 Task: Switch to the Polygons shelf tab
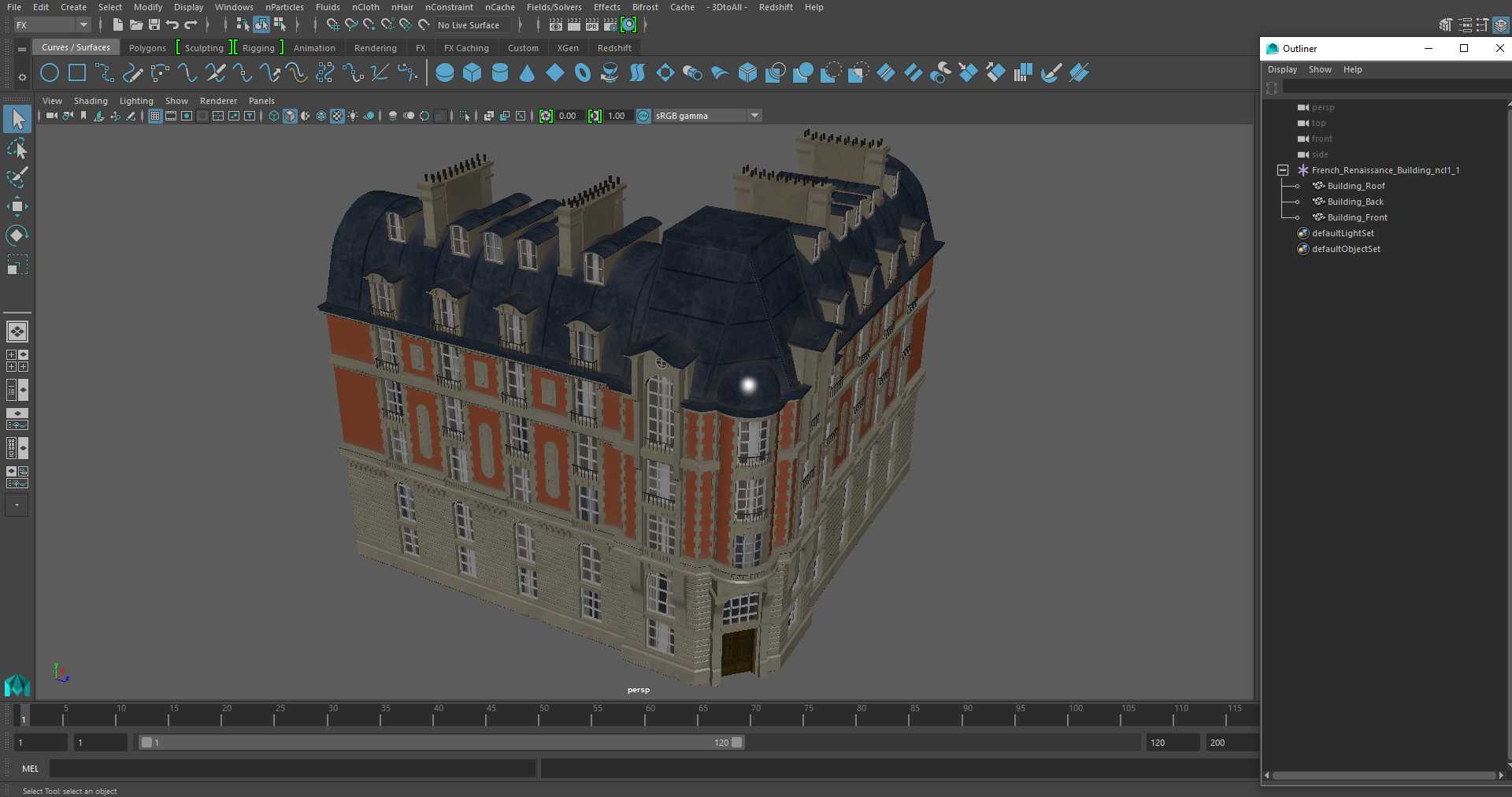pos(147,48)
